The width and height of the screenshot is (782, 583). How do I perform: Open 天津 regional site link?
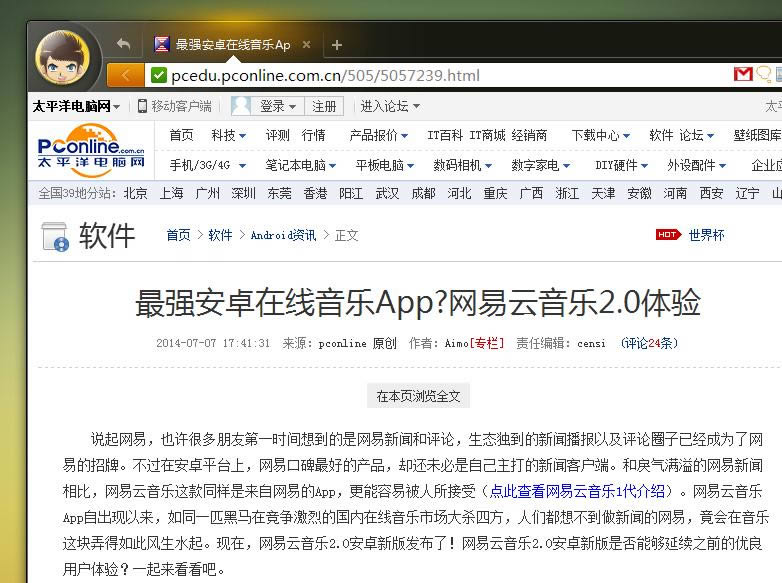(x=603, y=194)
